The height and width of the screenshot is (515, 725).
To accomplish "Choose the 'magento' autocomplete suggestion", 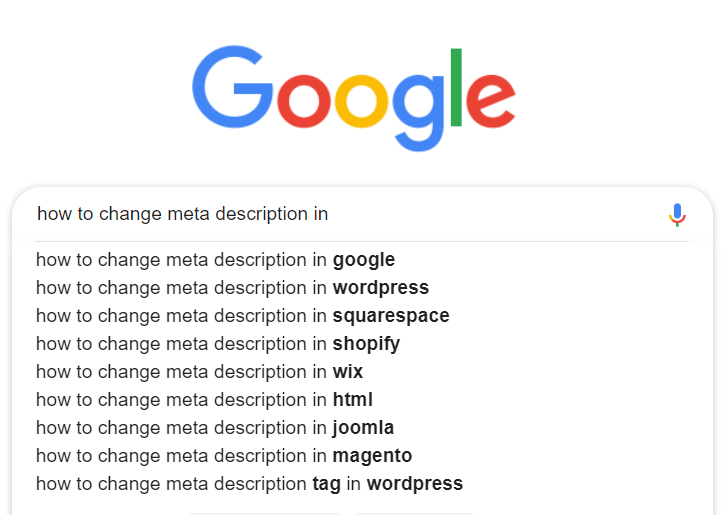I will (x=224, y=456).
